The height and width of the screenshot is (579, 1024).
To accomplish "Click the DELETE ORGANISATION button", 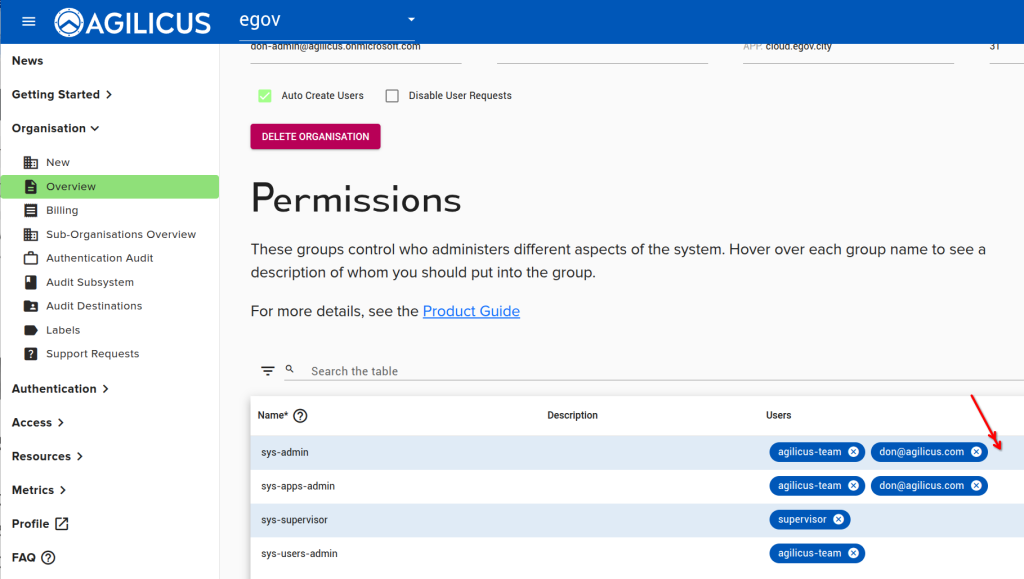I will pyautogui.click(x=315, y=137).
